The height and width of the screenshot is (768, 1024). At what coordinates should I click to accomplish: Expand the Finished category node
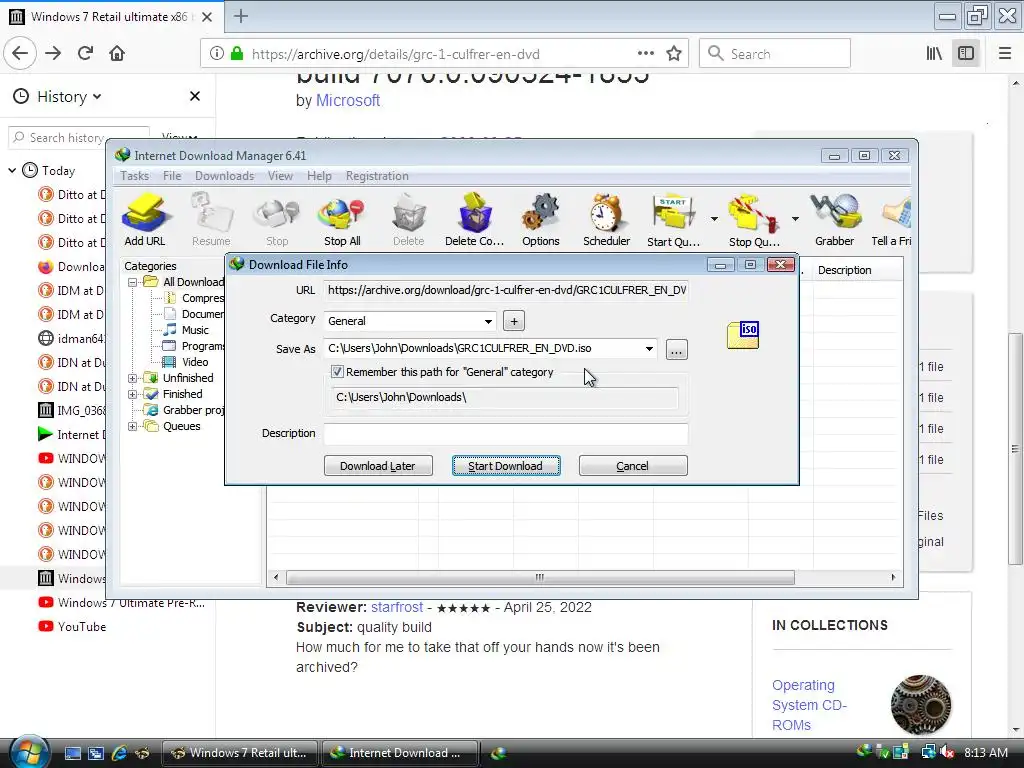132,394
